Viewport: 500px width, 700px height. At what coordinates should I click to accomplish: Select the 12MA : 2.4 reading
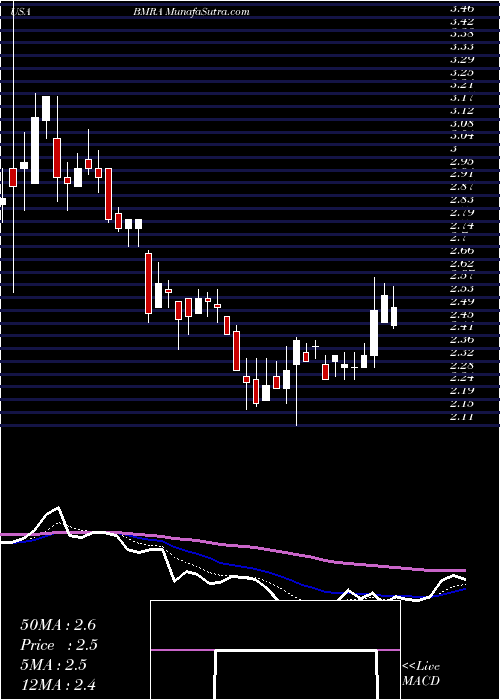(x=58, y=685)
